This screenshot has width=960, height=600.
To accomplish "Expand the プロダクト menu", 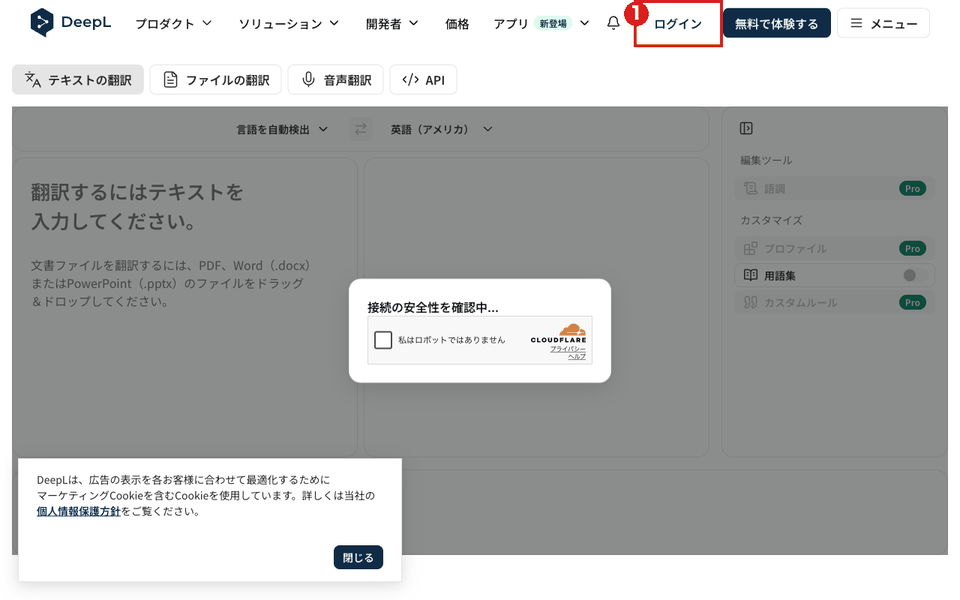I will click(x=173, y=23).
